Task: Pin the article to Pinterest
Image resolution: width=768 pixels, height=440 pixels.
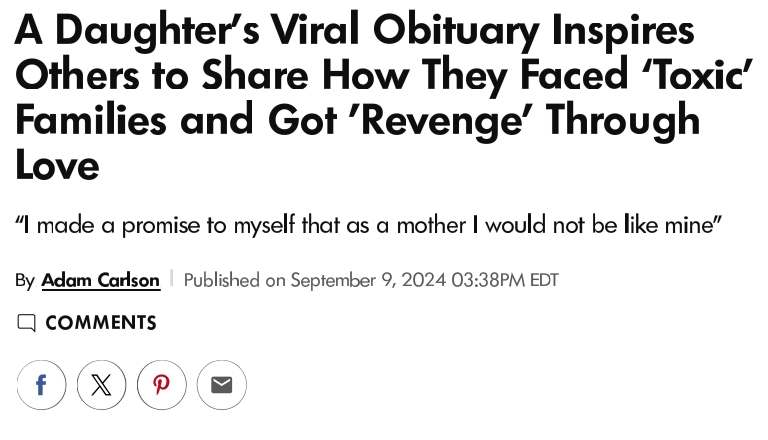Action: click(x=161, y=385)
